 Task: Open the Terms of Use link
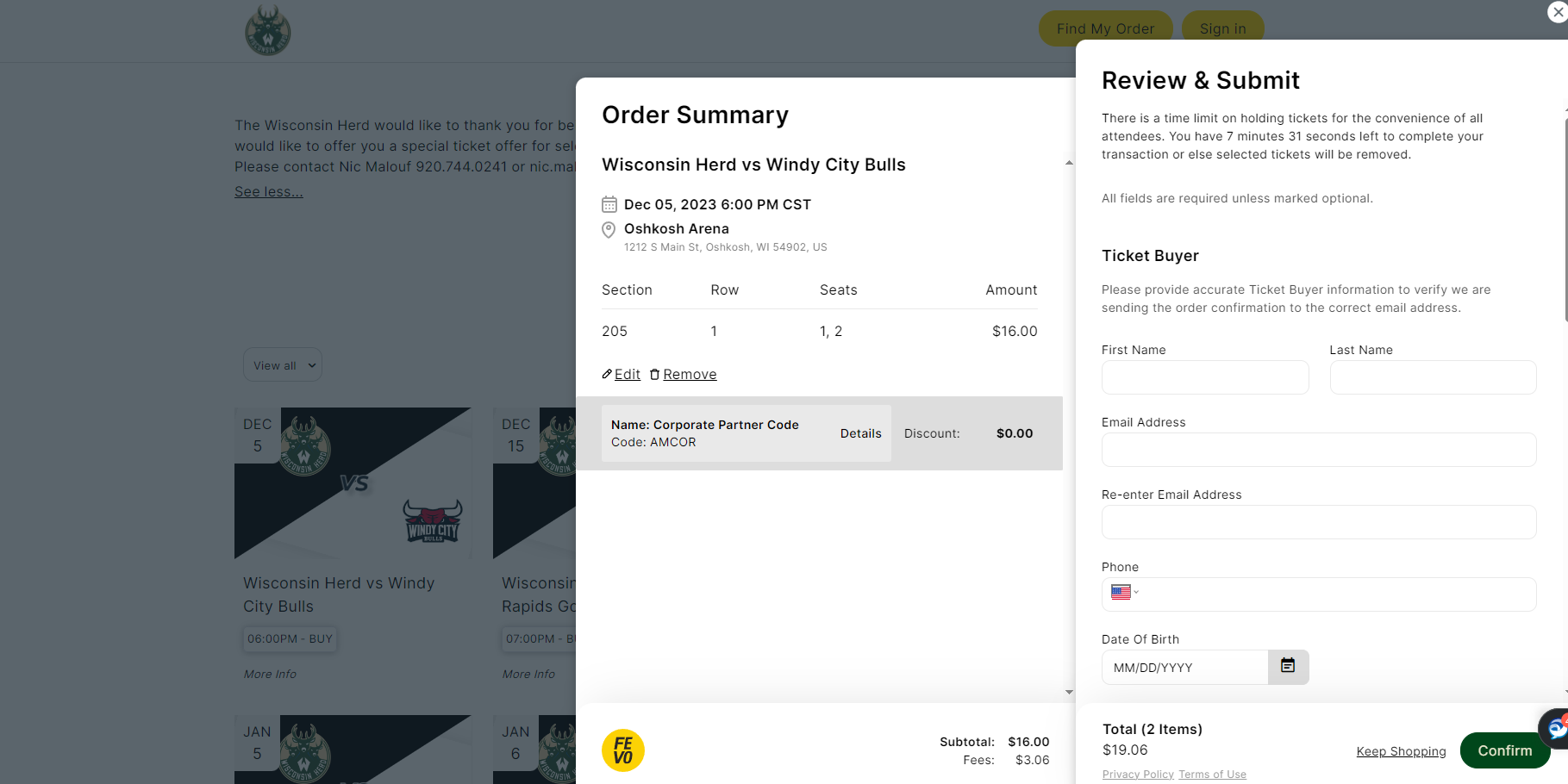1212,775
